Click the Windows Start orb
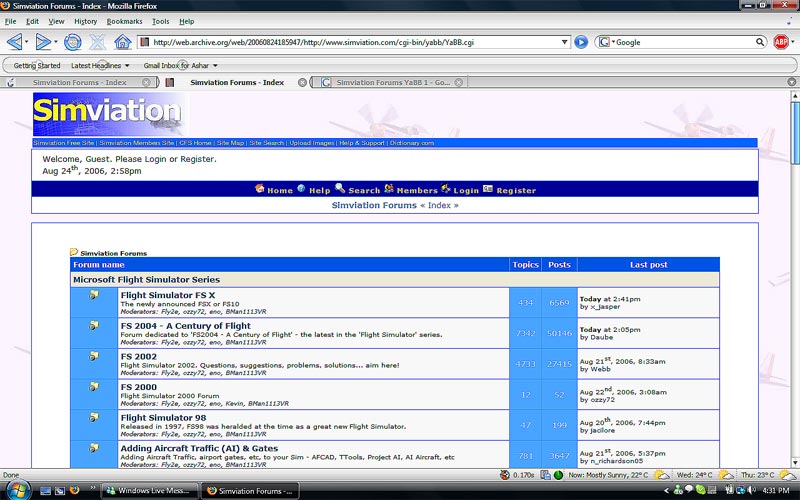Viewport: 800px width, 500px height. tap(17, 490)
